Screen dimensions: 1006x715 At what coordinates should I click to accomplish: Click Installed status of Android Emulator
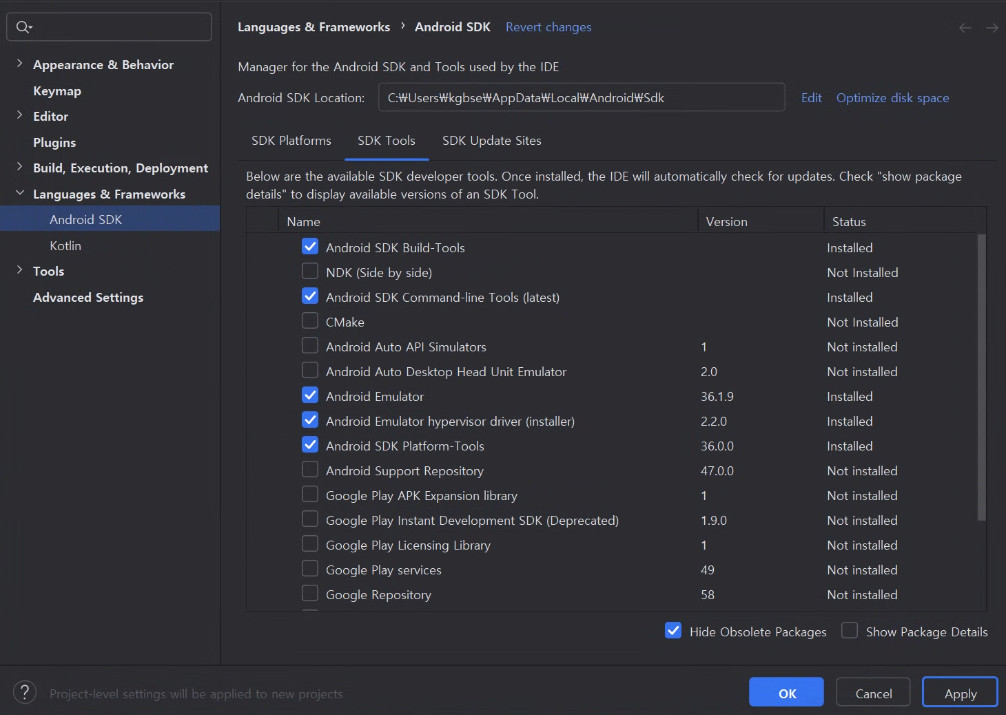[849, 397]
